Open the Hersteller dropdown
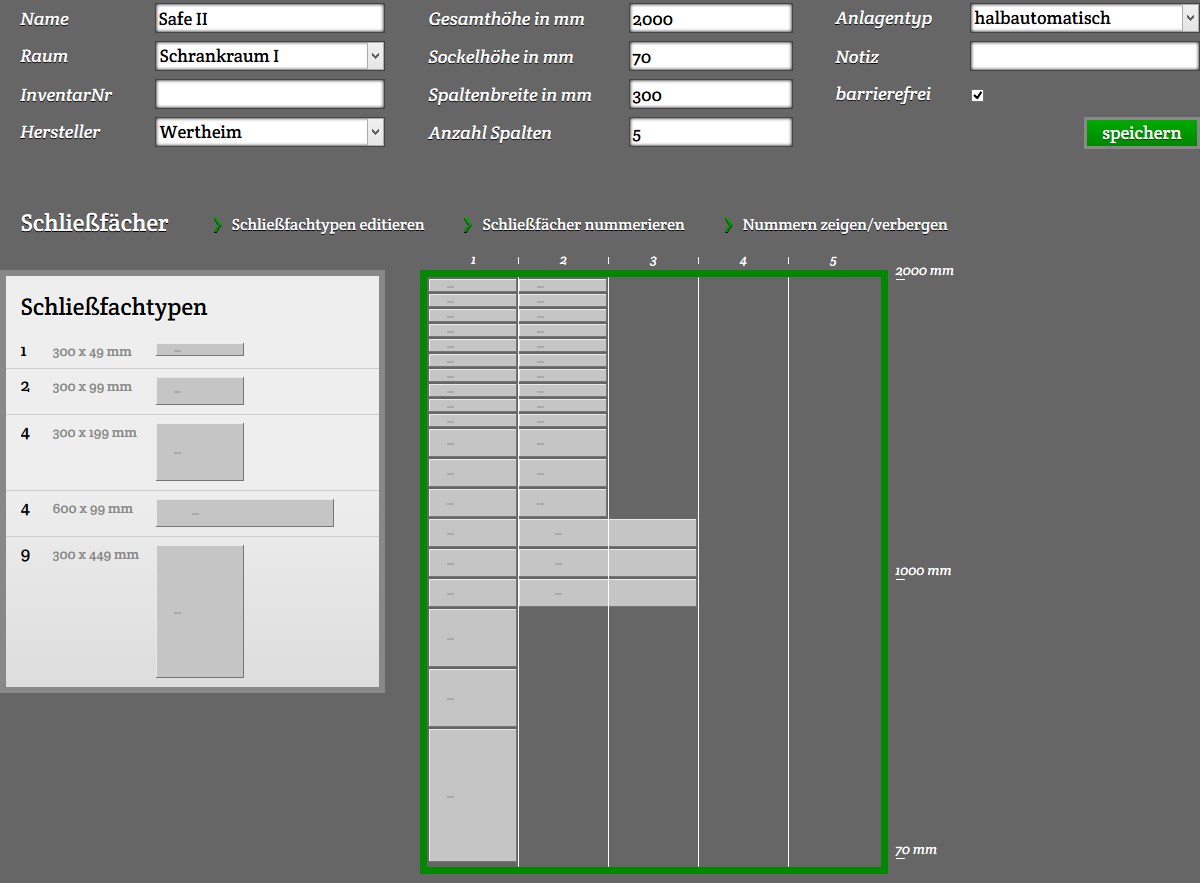This screenshot has height=883, width=1200. point(270,132)
